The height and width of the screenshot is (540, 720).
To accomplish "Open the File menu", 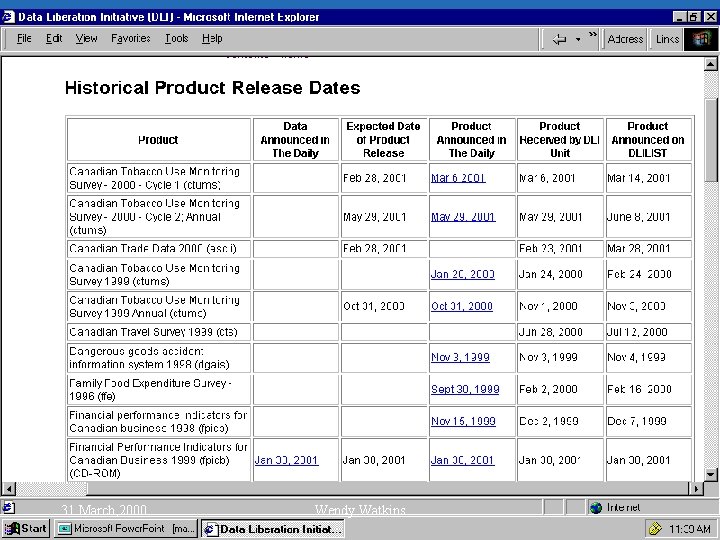I will [24, 39].
